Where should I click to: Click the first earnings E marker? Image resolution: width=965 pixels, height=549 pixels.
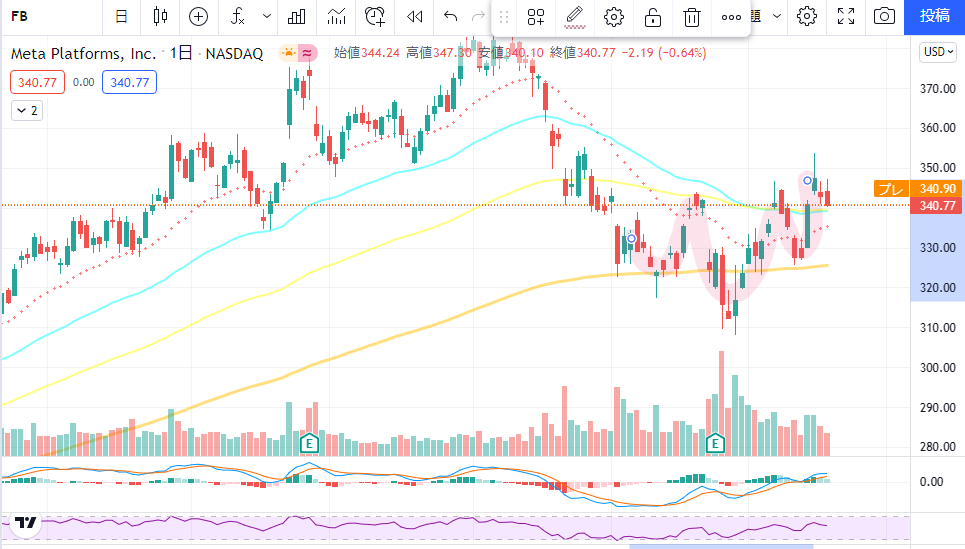coord(309,443)
